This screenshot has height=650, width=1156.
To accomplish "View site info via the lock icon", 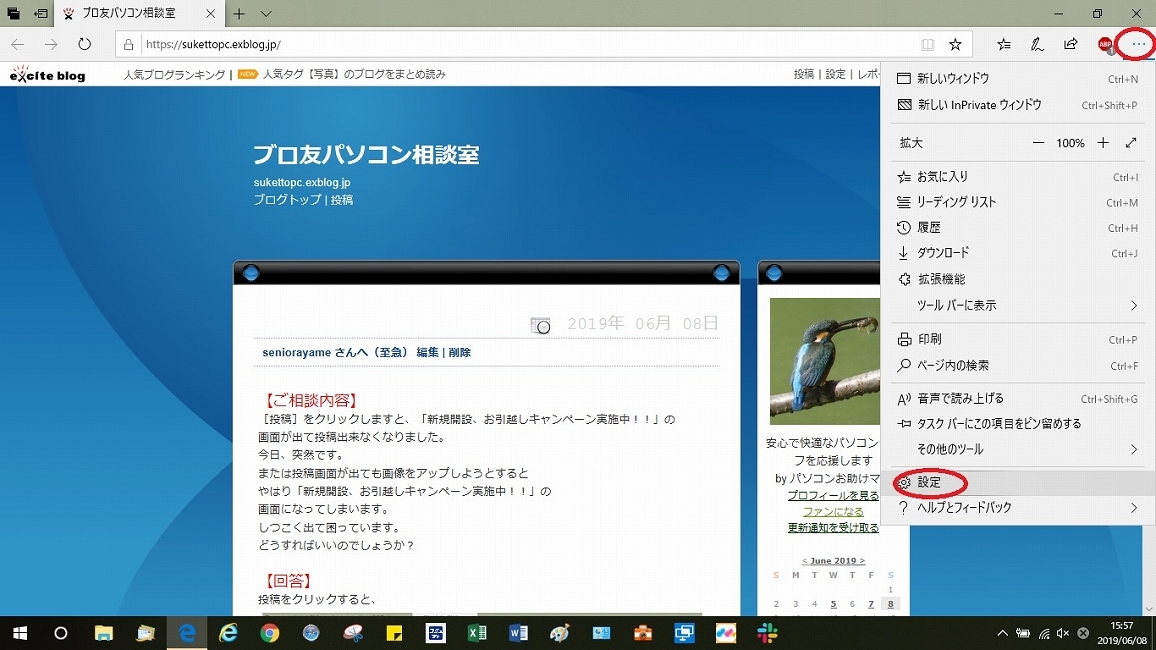I will pyautogui.click(x=128, y=44).
